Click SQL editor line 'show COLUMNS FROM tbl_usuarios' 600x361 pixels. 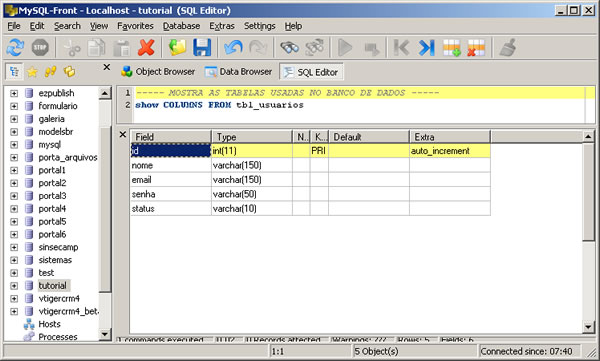pos(219,105)
